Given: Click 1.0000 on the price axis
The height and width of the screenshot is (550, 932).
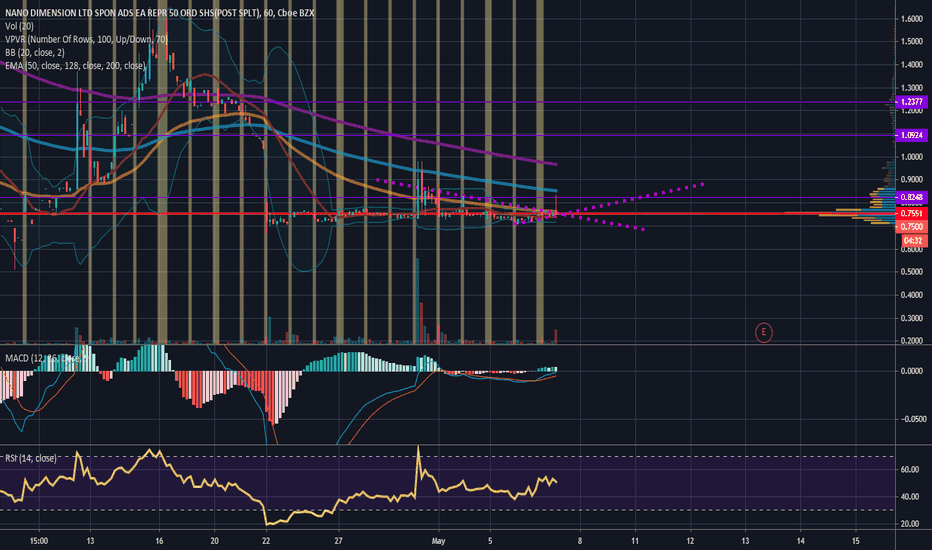Looking at the screenshot, I should click(911, 157).
